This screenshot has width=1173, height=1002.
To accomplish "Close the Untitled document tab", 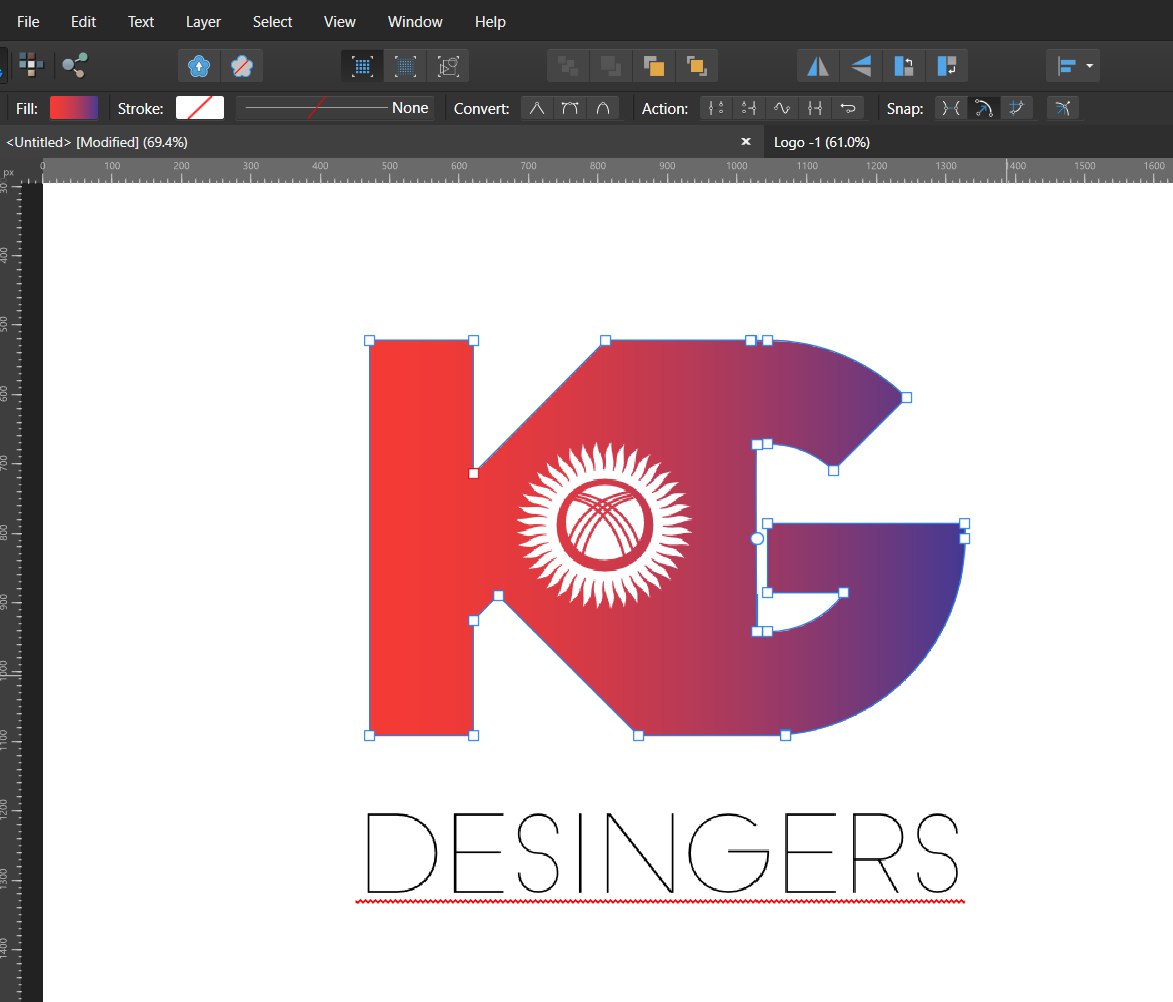I will (746, 141).
